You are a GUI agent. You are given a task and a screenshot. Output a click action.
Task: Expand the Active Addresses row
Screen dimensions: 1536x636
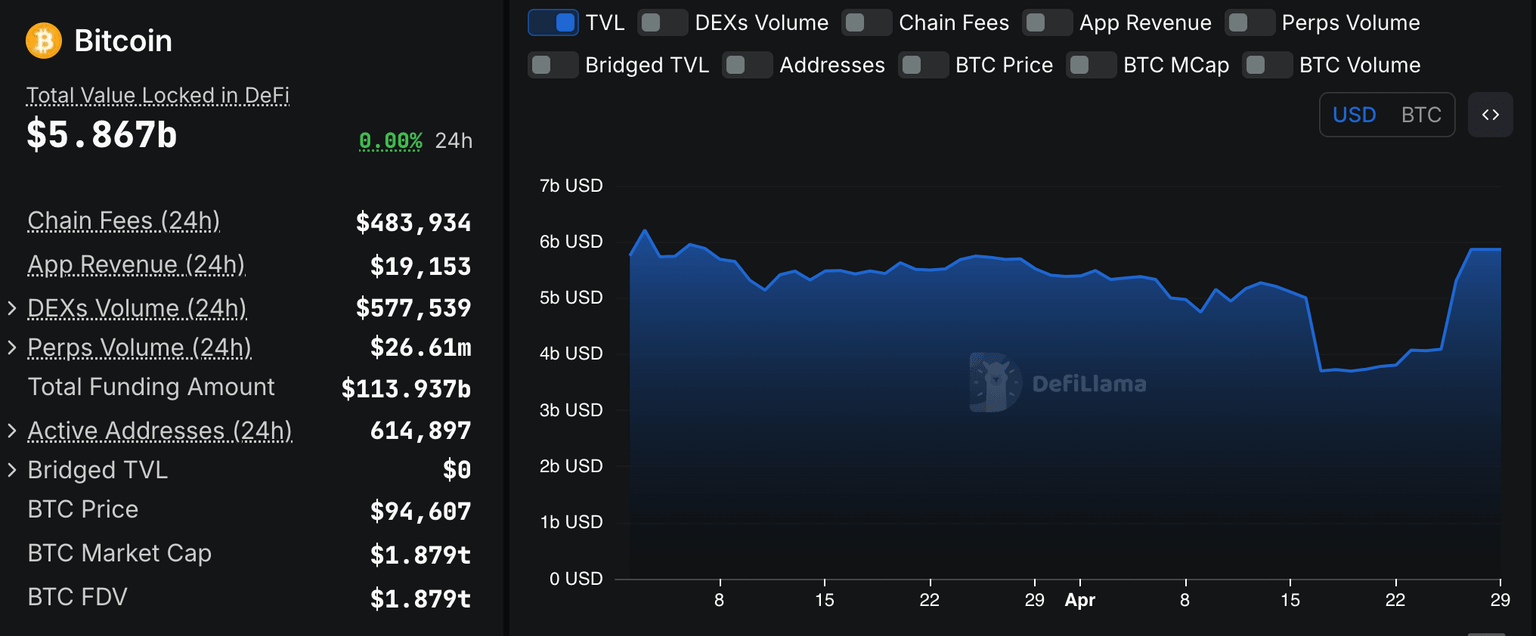click(x=11, y=430)
